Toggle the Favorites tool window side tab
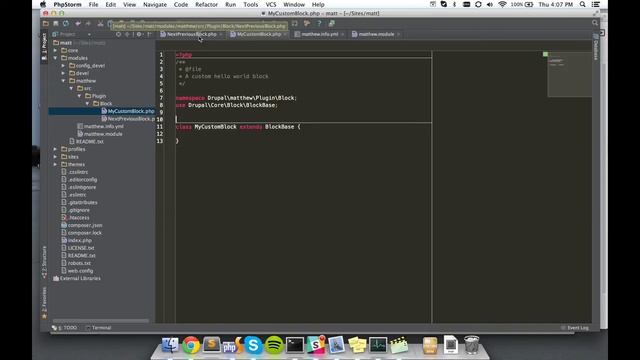 (44, 303)
